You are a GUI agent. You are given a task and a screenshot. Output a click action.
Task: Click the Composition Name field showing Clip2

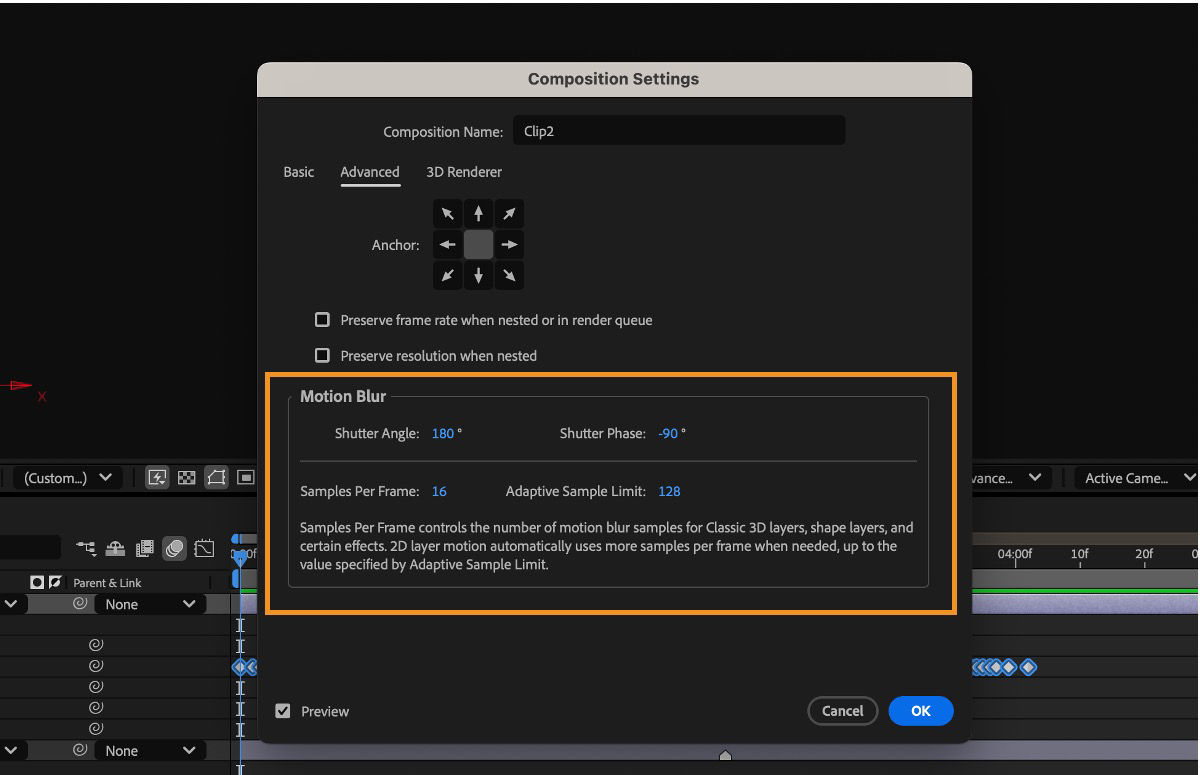click(x=679, y=130)
